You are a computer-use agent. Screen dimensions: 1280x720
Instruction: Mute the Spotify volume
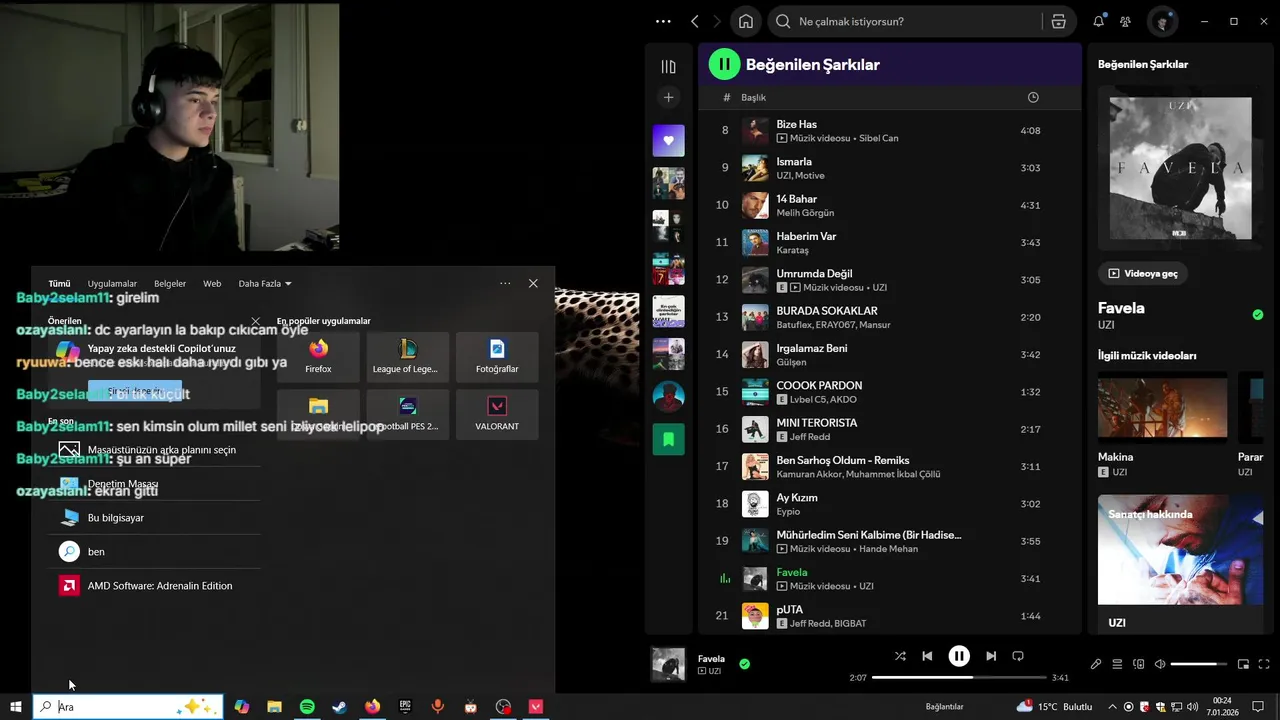[1160, 664]
